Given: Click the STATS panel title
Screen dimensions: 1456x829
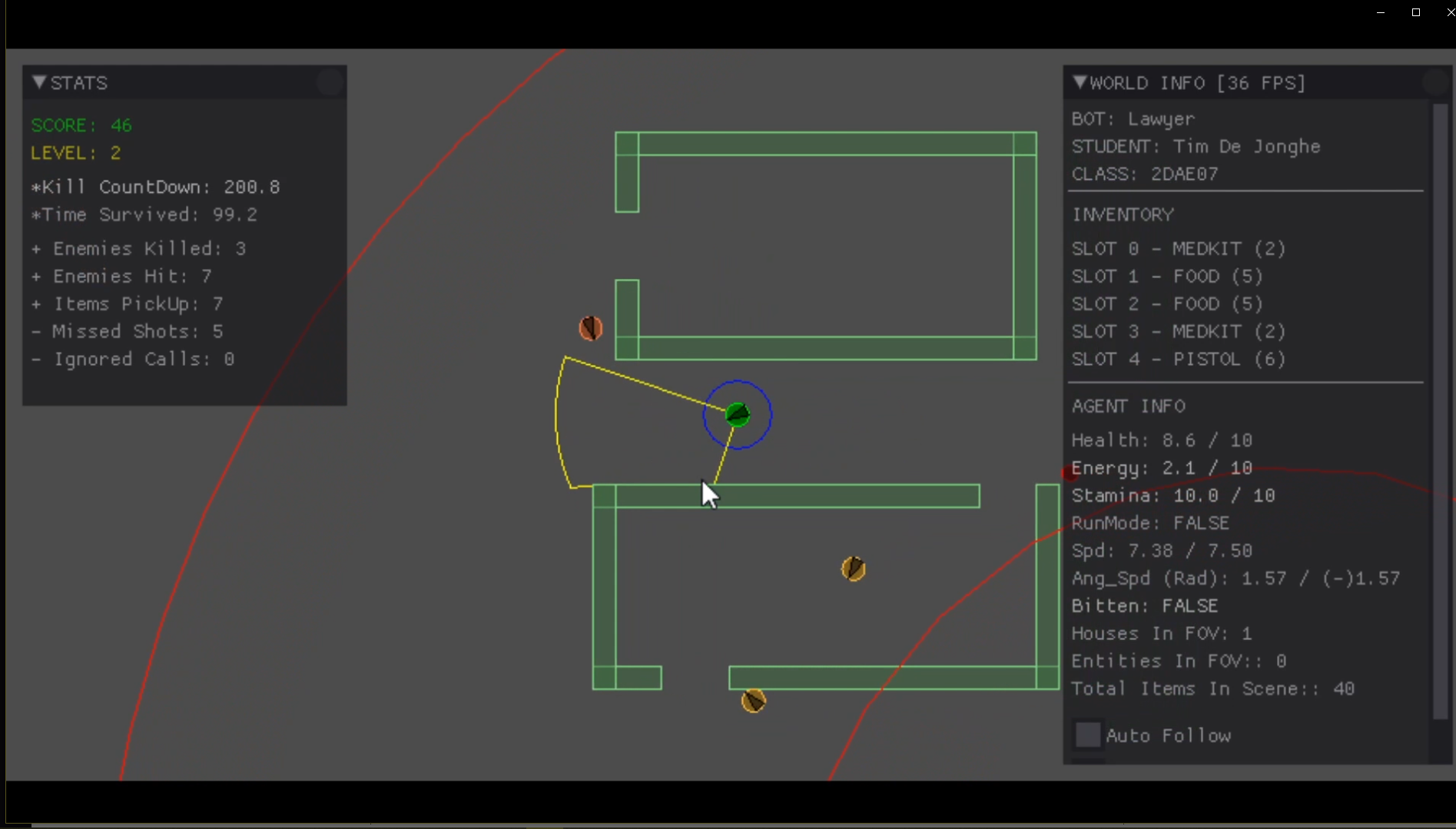Looking at the screenshot, I should (x=78, y=82).
